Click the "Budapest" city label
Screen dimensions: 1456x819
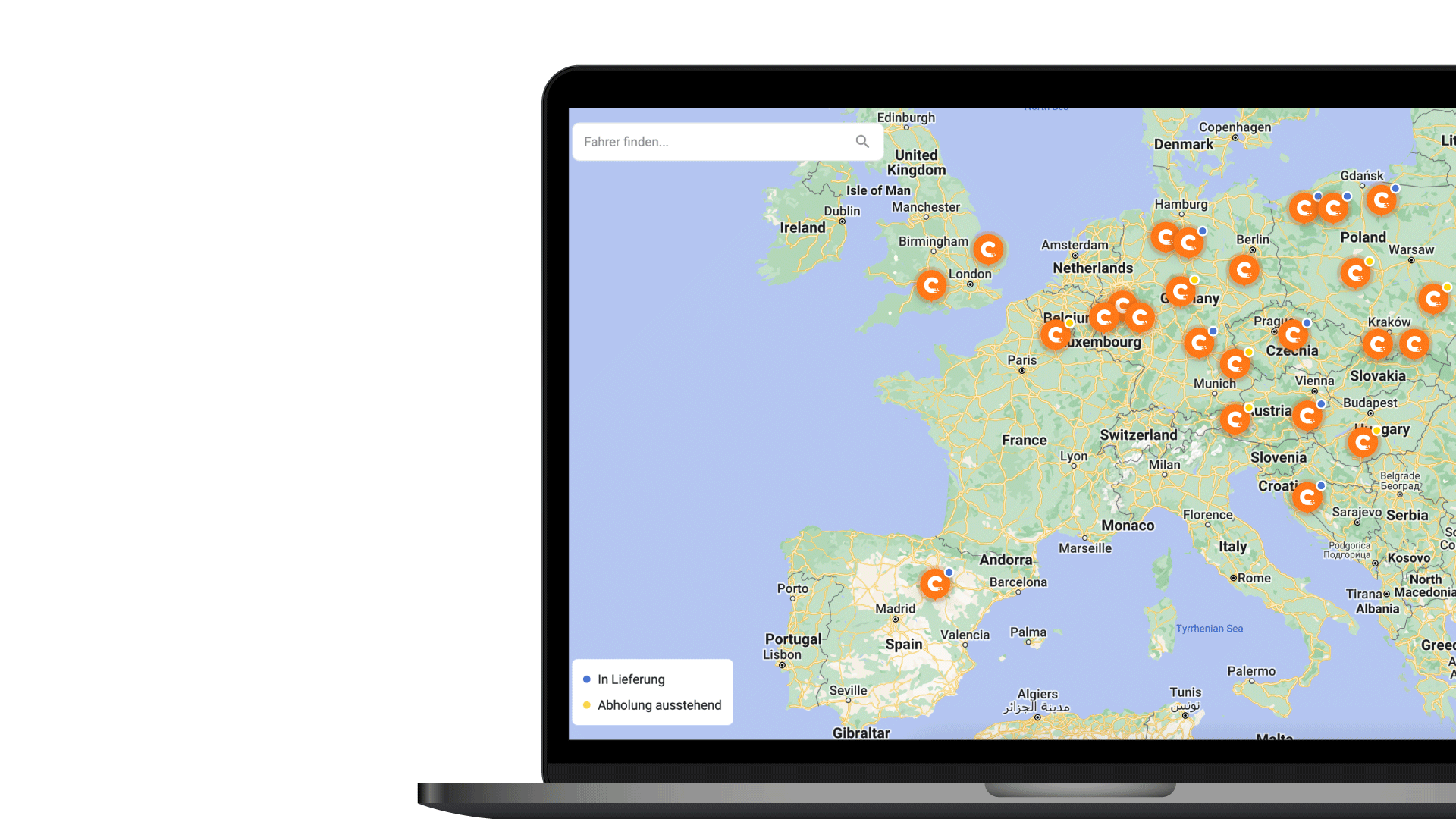pyautogui.click(x=1370, y=403)
